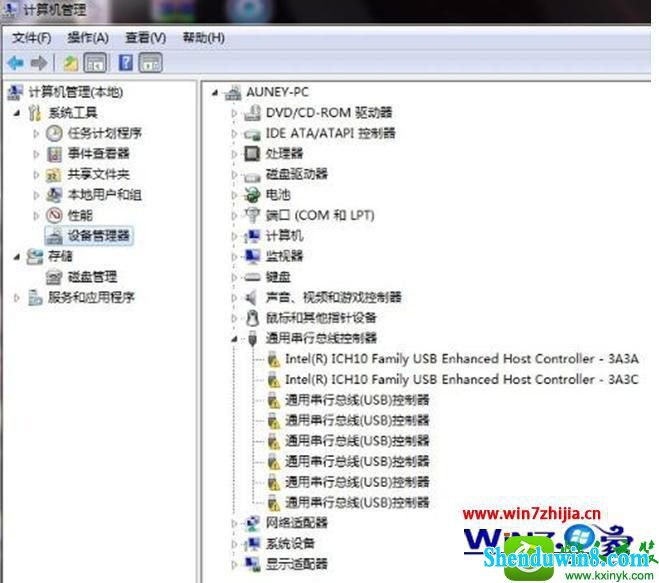Select 计算机 device category

coord(284,235)
